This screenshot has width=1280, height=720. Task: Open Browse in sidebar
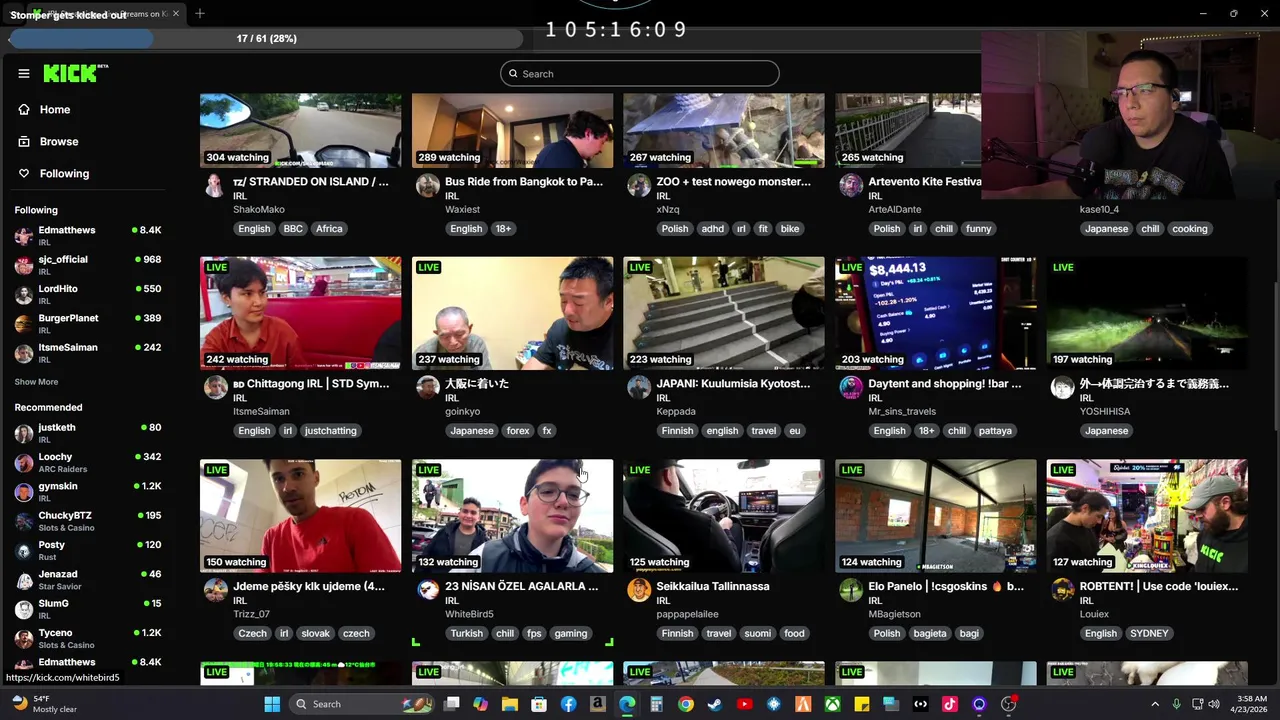(58, 141)
